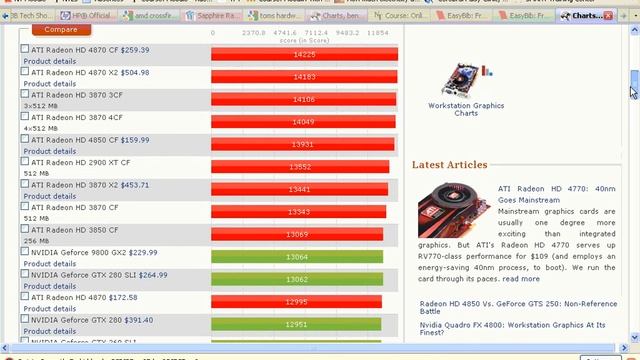
Task: Switch to the 'Charts, ben...' tab
Action: point(337,16)
